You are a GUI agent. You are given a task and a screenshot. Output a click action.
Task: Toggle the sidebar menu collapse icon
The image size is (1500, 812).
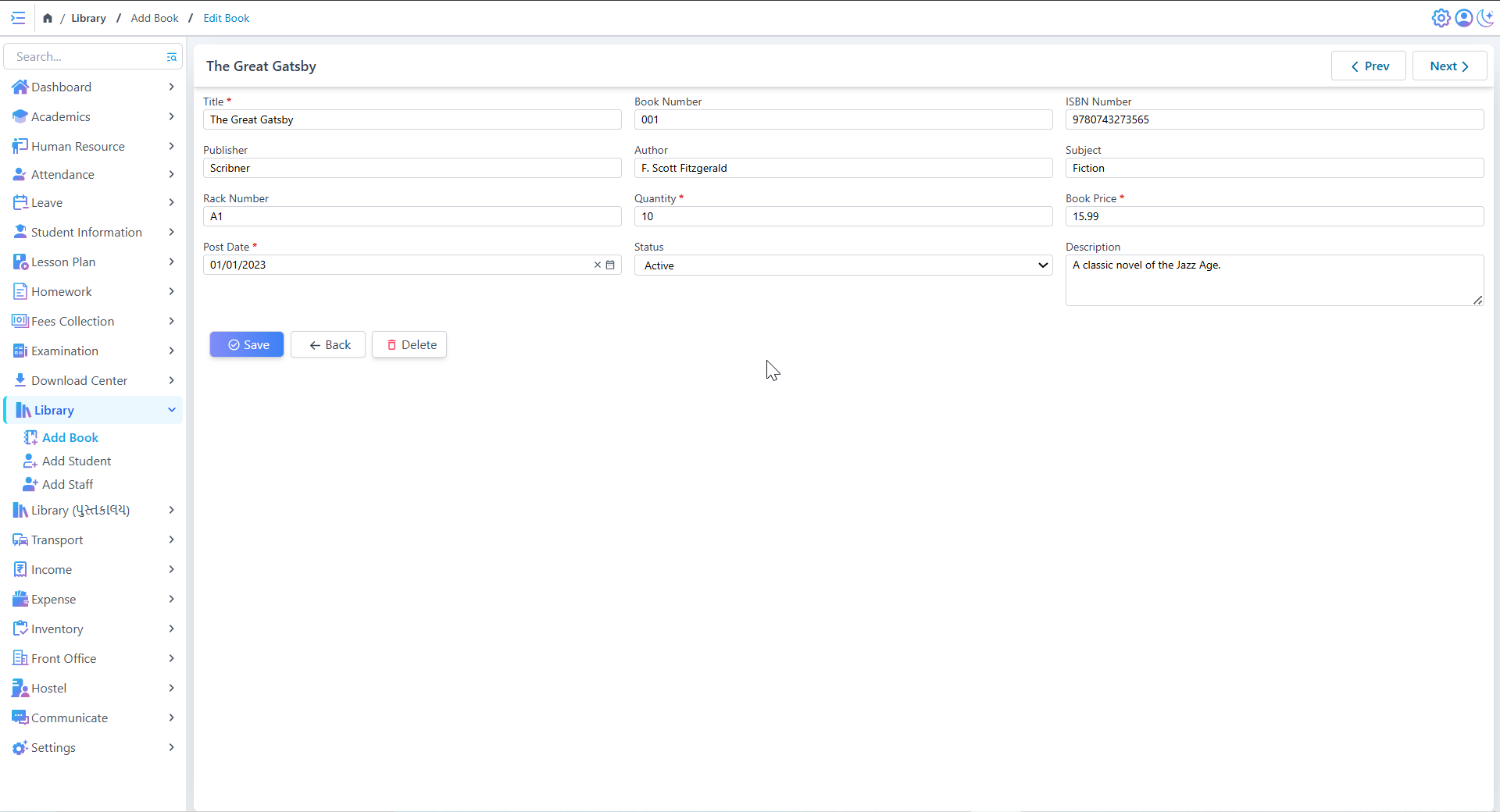(18, 18)
